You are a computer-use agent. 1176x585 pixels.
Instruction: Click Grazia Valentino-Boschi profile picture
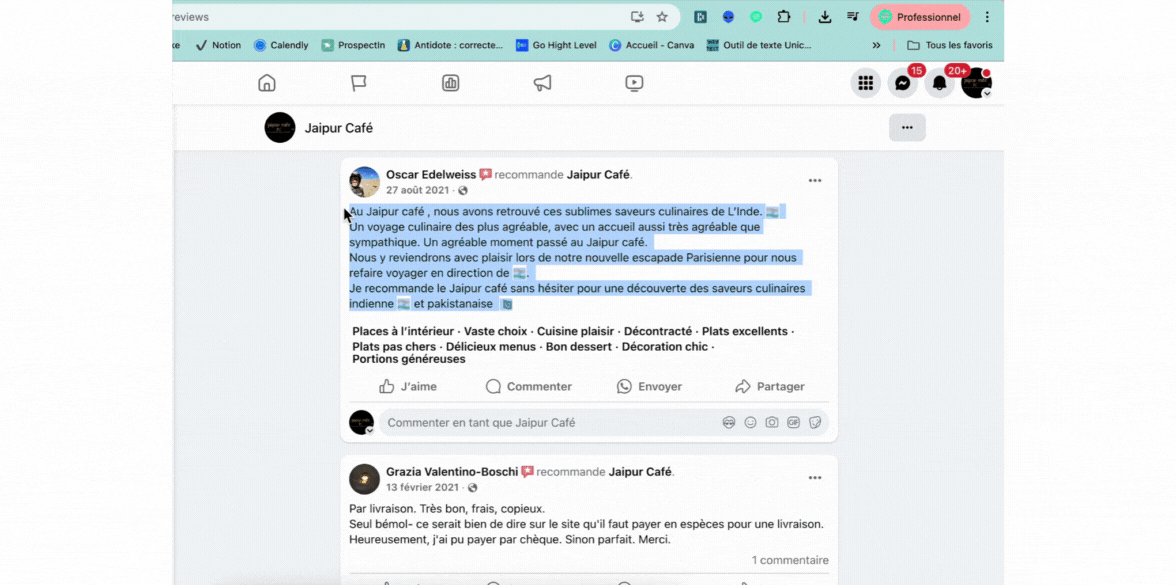coord(364,478)
